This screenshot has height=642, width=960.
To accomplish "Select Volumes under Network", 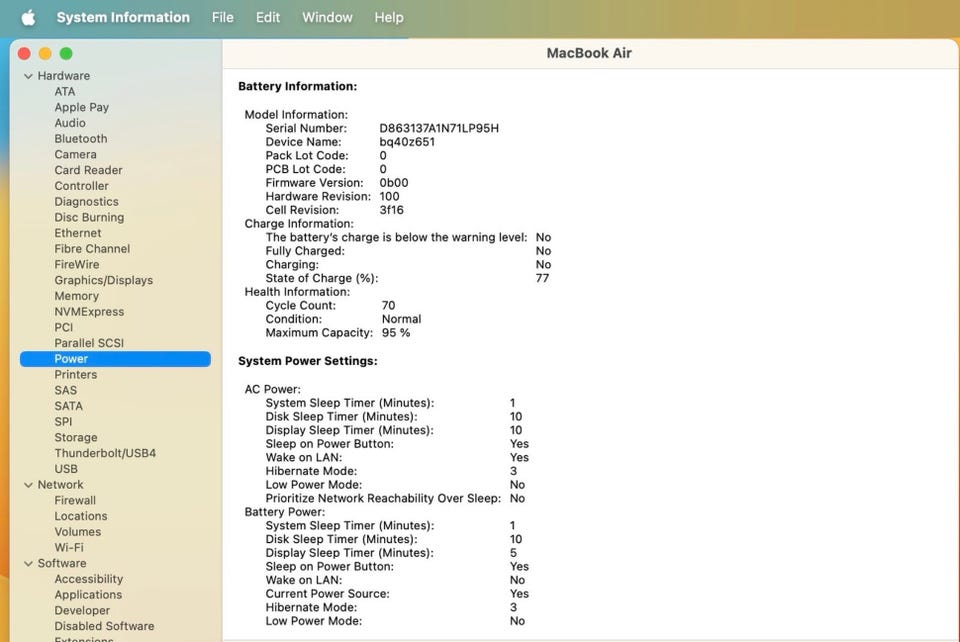I will pyautogui.click(x=78, y=532).
